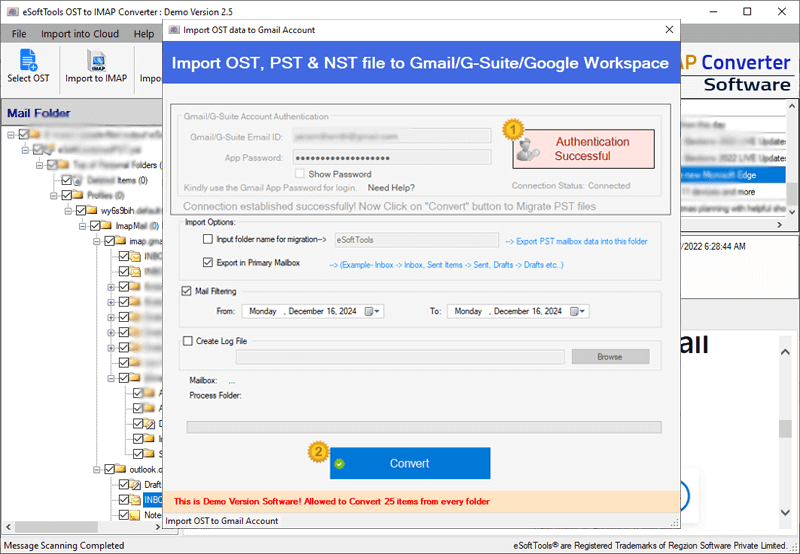Viewport: 800px width, 554px height.
Task: Collapse the Top of Personal Folders node
Action: point(40,165)
